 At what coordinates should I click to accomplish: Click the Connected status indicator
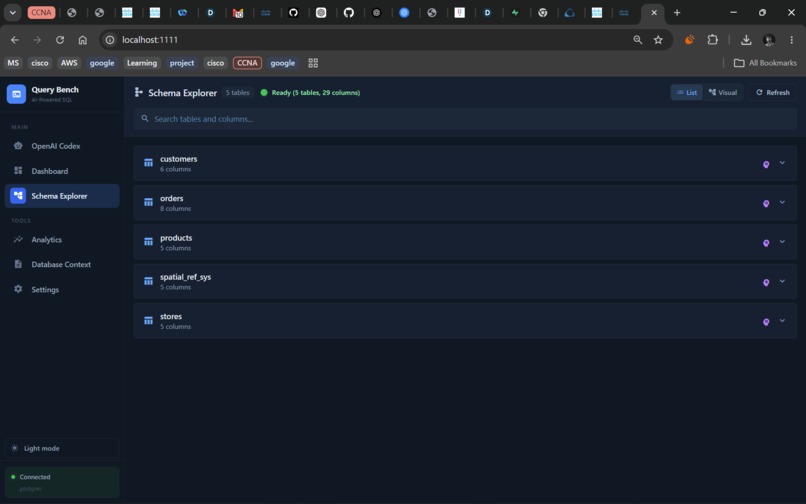click(62, 482)
